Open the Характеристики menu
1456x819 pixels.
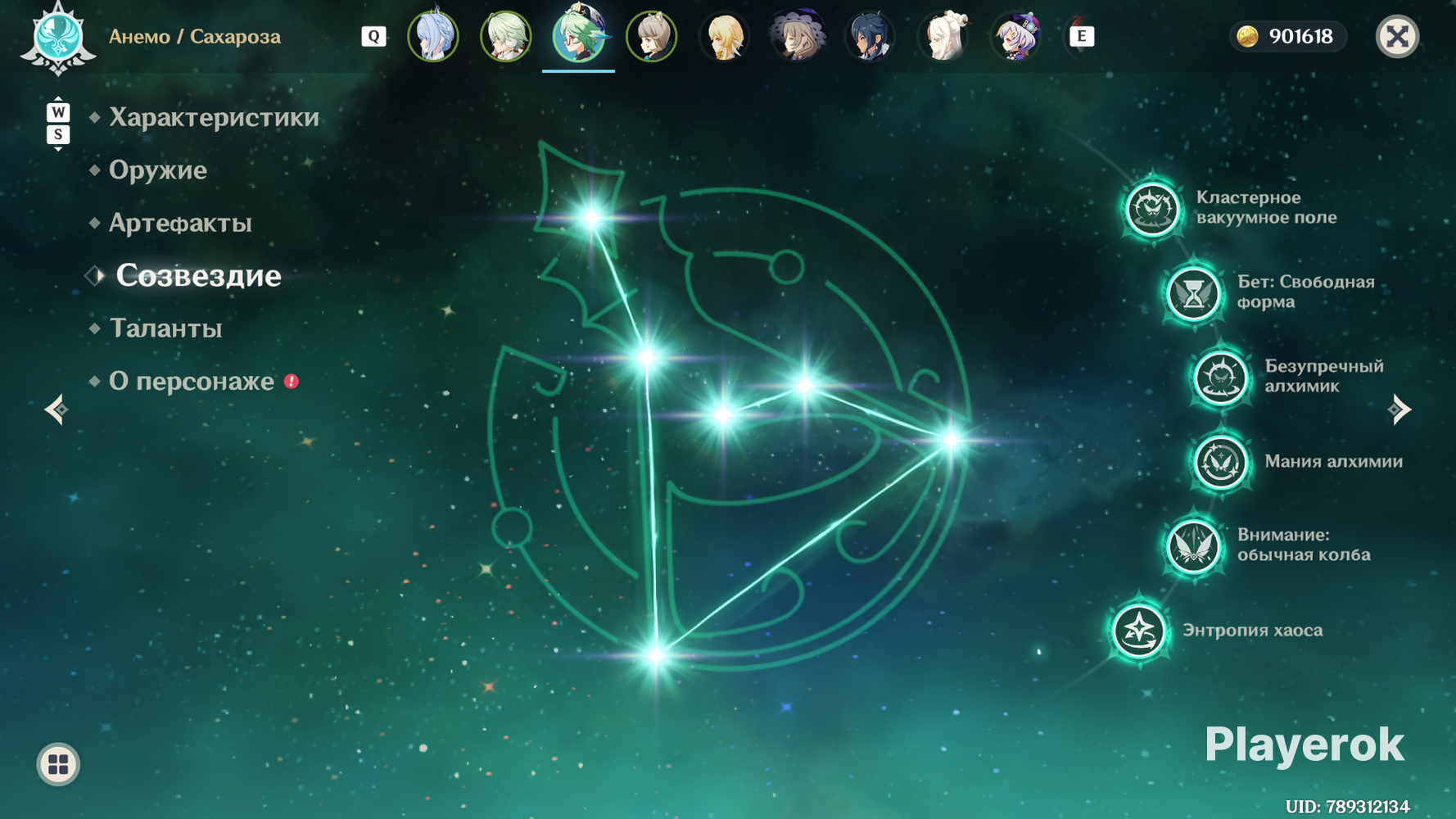point(214,117)
